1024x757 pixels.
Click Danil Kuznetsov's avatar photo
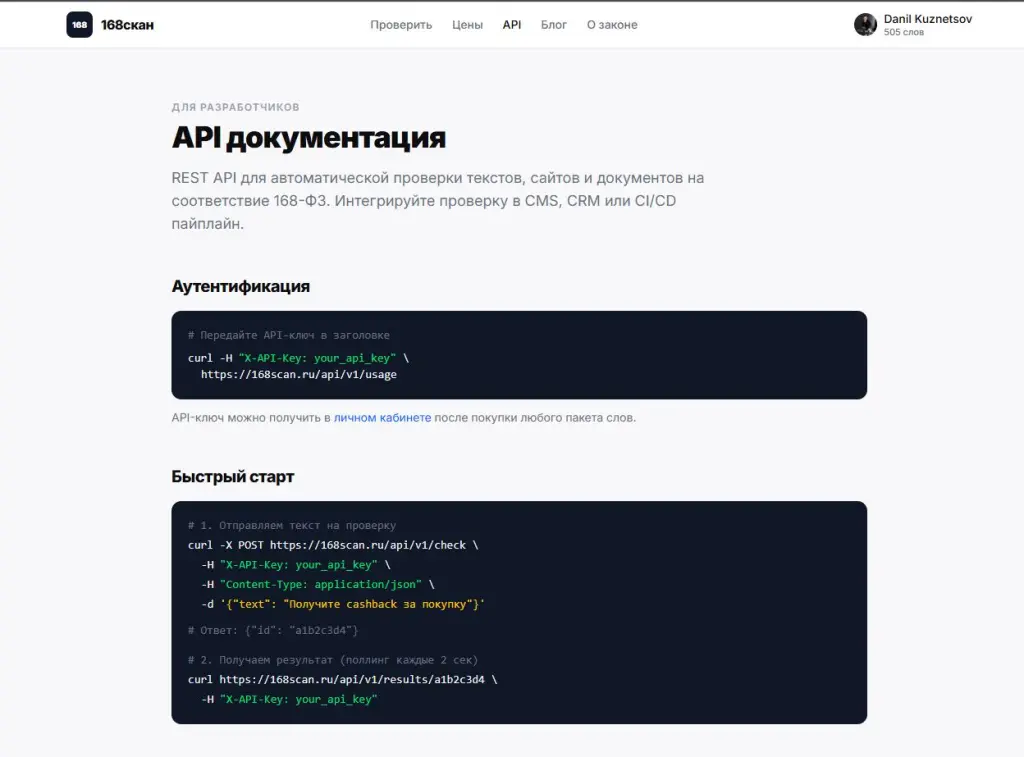click(x=865, y=23)
